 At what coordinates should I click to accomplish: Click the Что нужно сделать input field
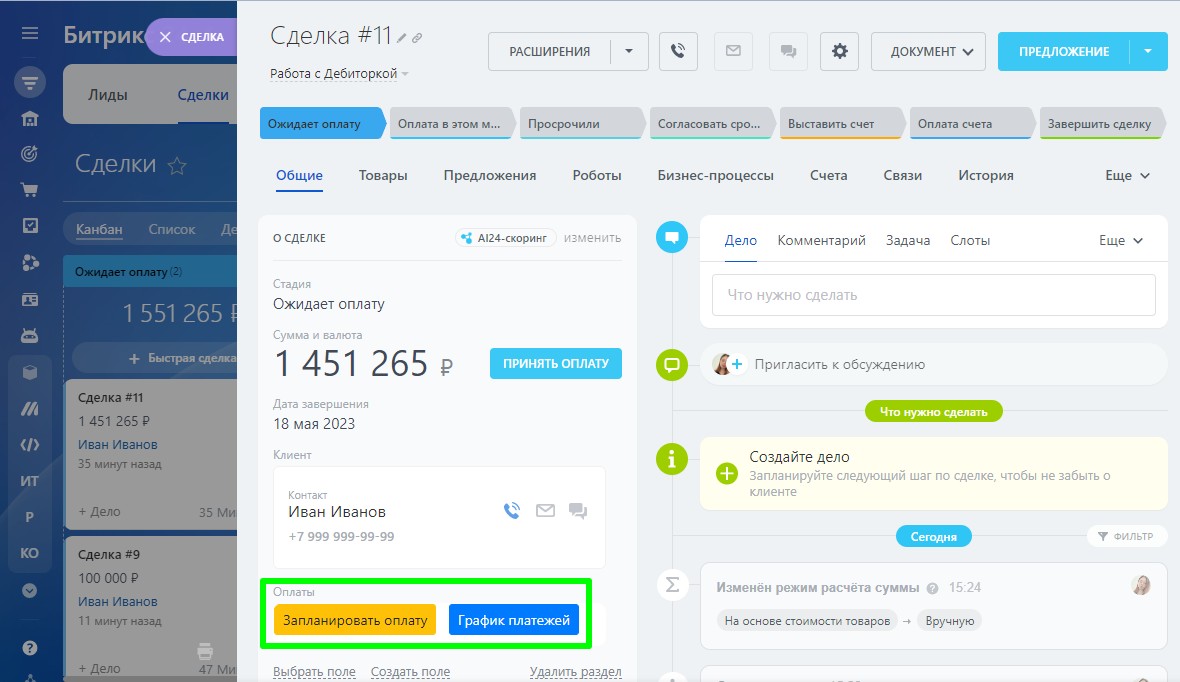(x=933, y=295)
